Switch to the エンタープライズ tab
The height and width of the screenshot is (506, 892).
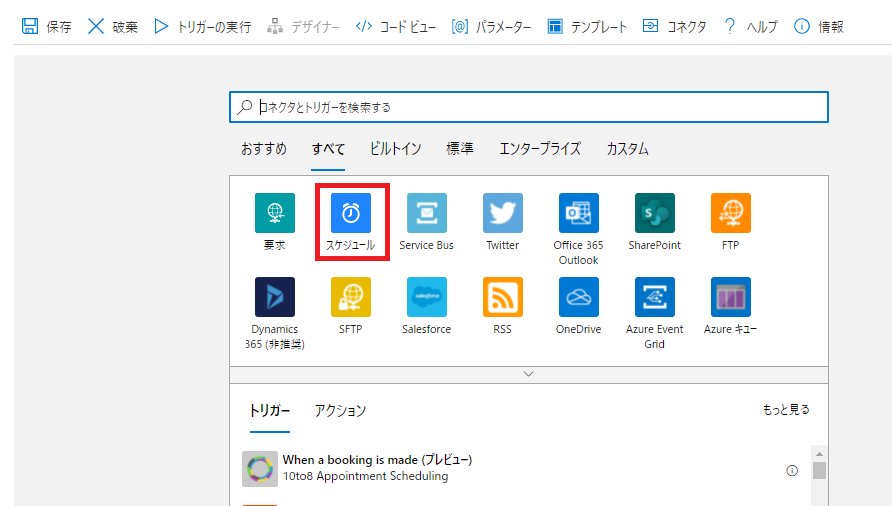540,149
